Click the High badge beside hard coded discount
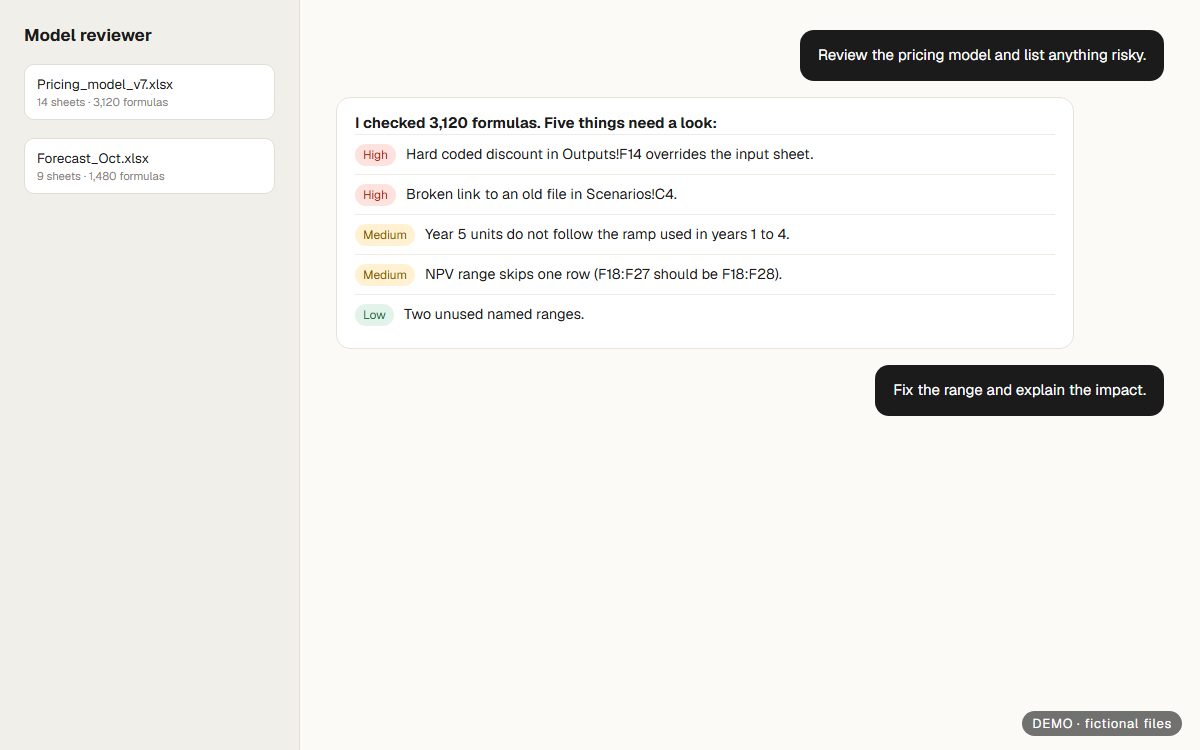This screenshot has width=1200, height=750. pyautogui.click(x=375, y=155)
